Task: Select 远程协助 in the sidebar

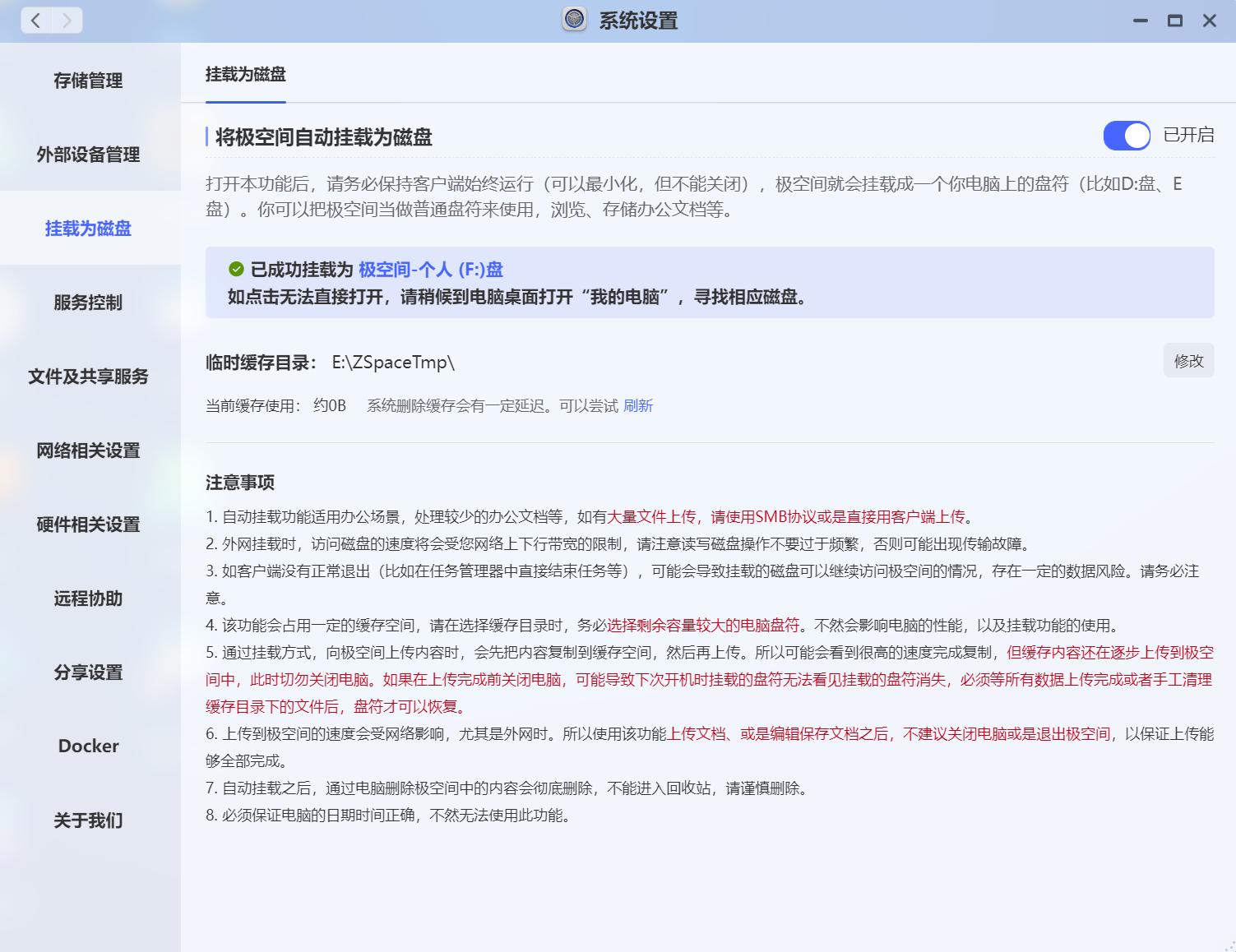Action: click(x=89, y=598)
